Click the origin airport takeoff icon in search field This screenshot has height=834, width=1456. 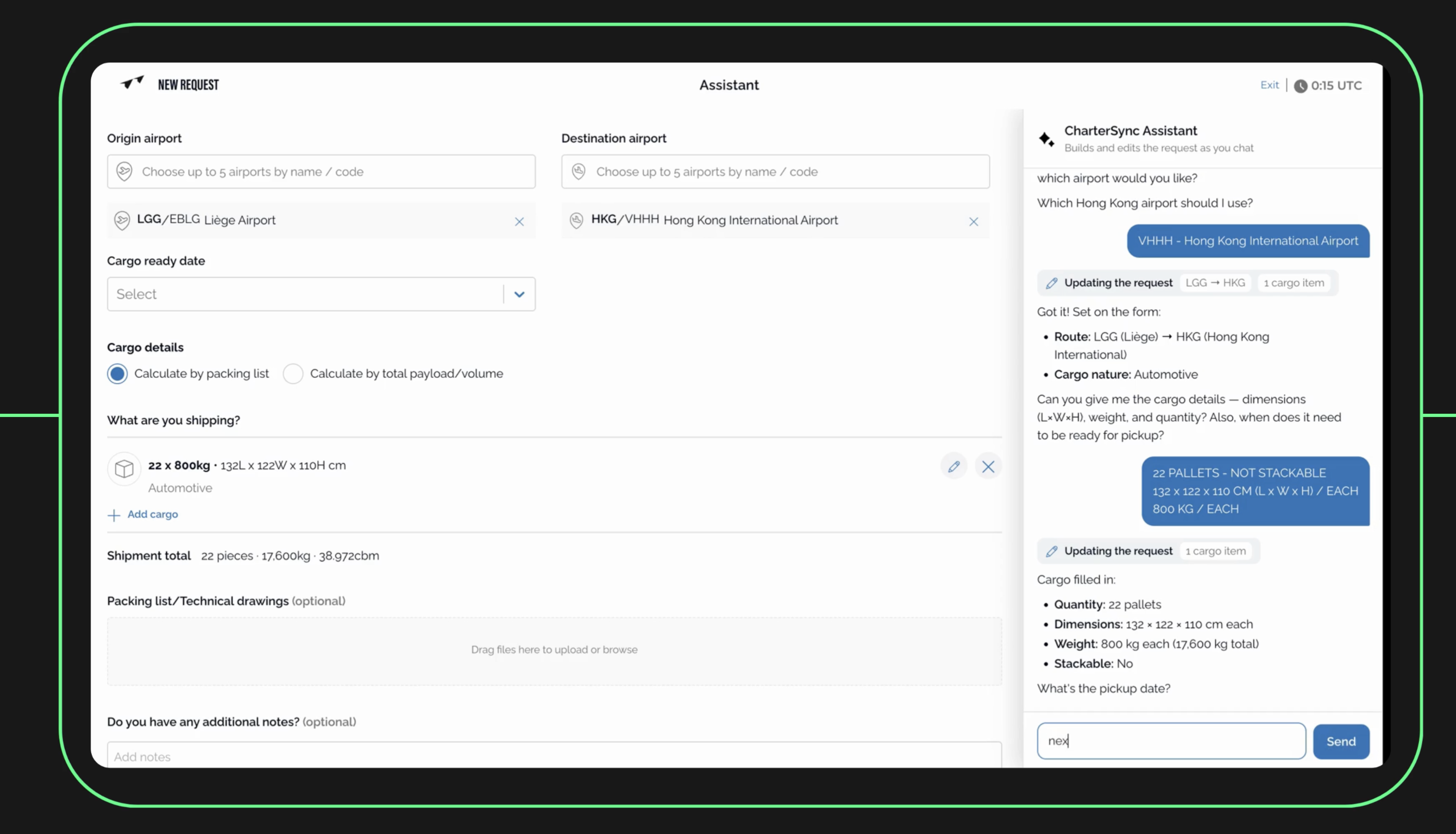pos(124,171)
